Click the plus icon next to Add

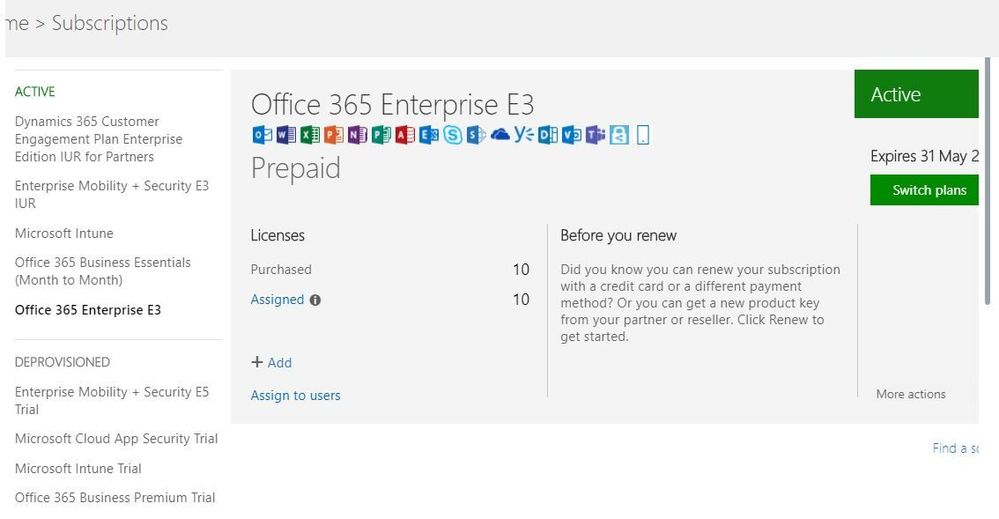point(257,362)
